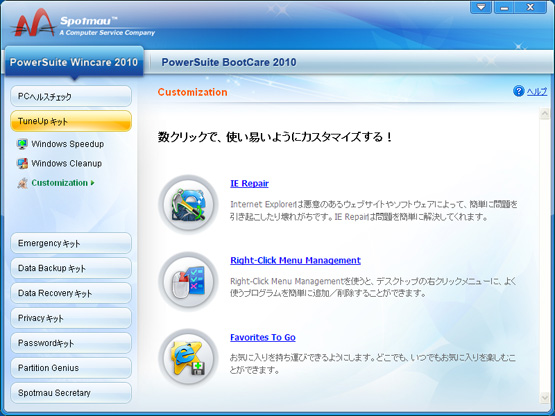Minimize the Spotmau window
The width and height of the screenshot is (555, 416).
point(504,7)
